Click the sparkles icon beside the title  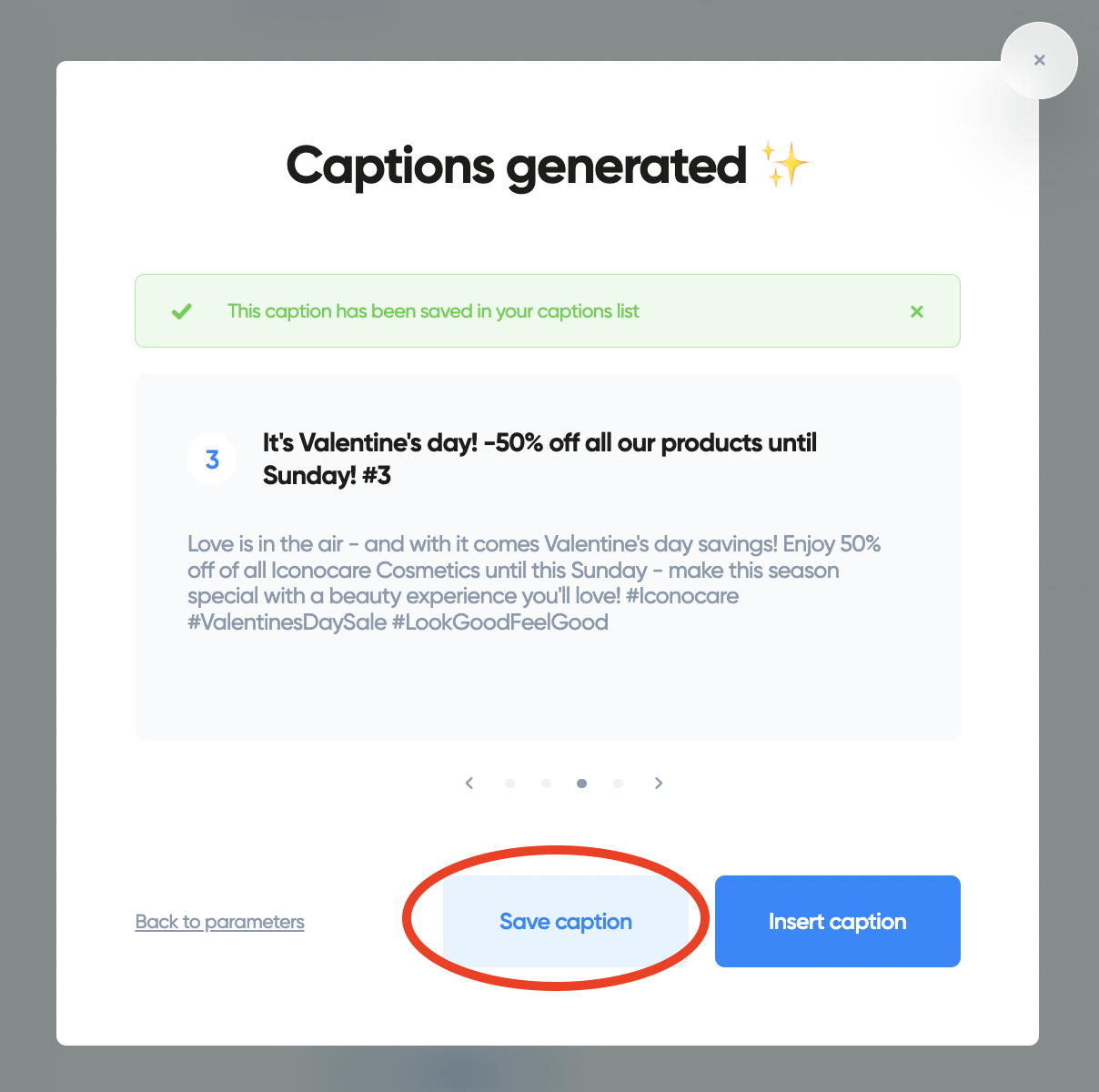click(x=784, y=164)
